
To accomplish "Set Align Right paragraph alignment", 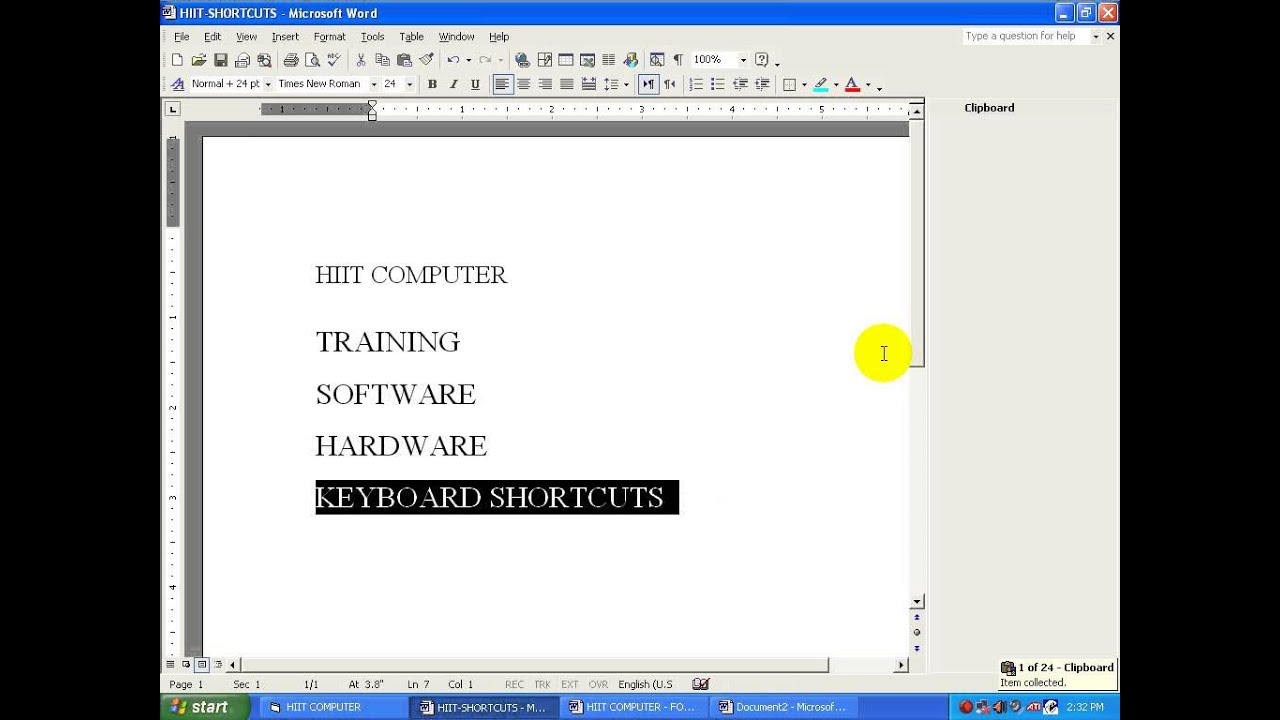I will (x=545, y=84).
